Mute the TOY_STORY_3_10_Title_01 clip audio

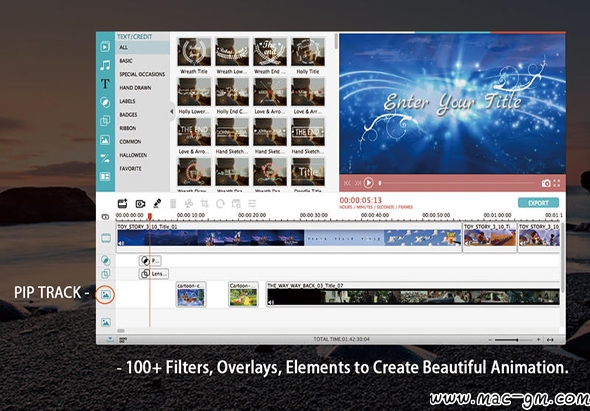[x=121, y=244]
